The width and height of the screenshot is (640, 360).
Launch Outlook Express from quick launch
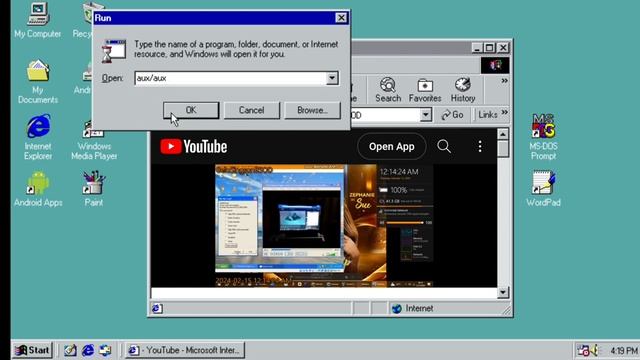105,350
